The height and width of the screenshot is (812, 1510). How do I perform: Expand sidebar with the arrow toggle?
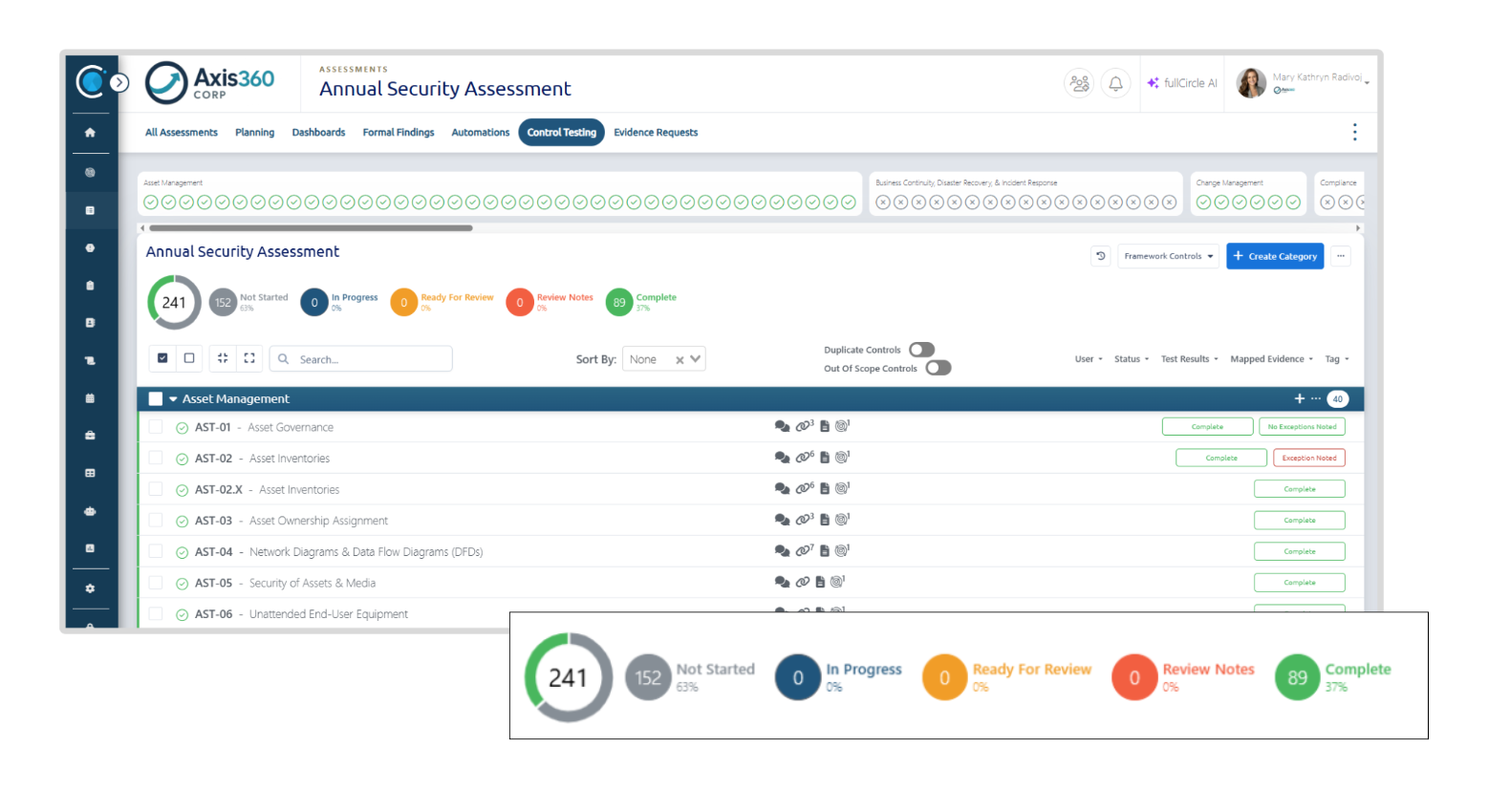[119, 83]
